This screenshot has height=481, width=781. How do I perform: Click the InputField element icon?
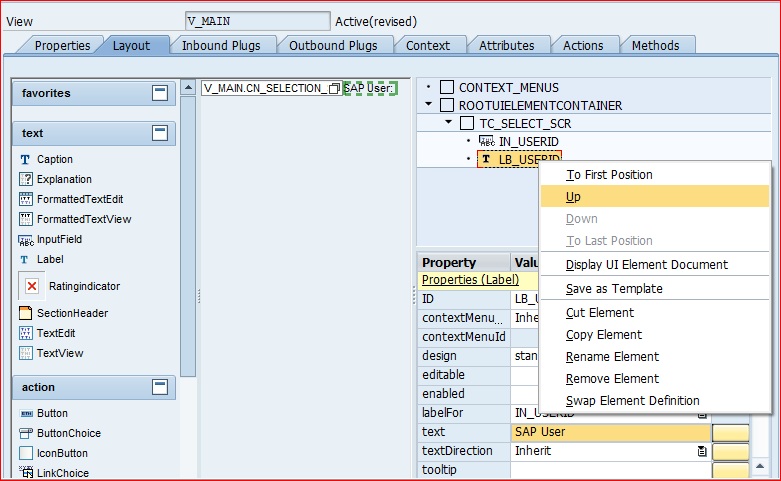tap(25, 240)
